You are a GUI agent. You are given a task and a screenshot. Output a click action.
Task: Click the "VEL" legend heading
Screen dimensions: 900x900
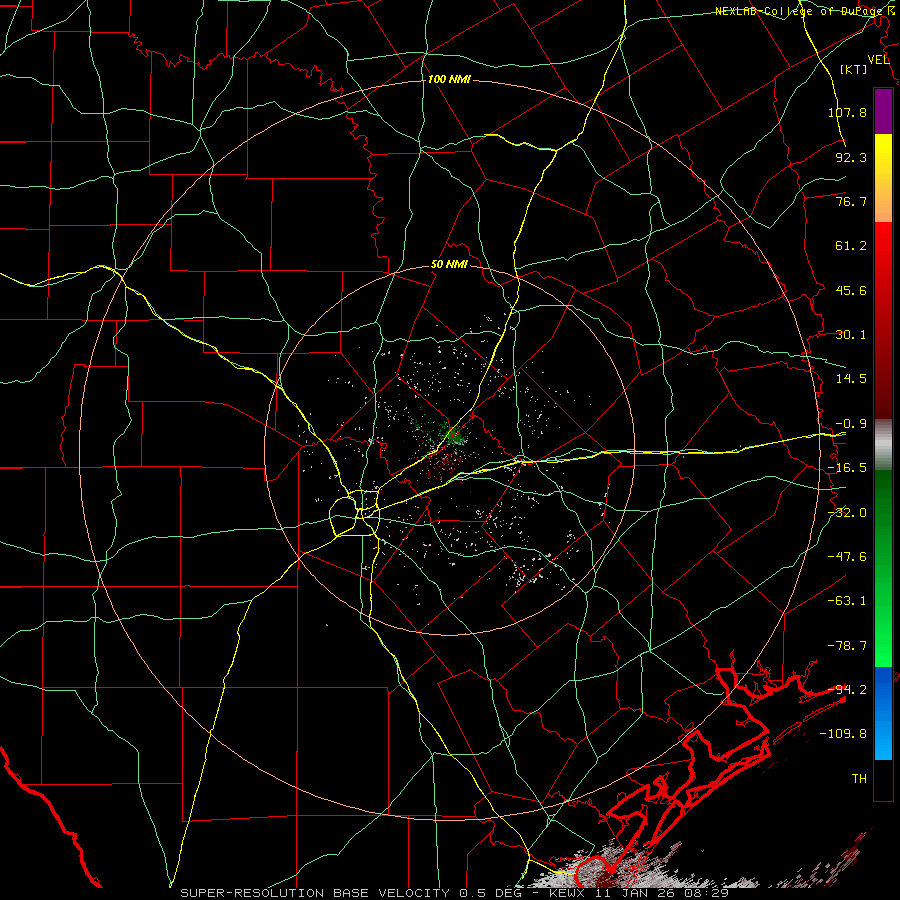coord(878,60)
